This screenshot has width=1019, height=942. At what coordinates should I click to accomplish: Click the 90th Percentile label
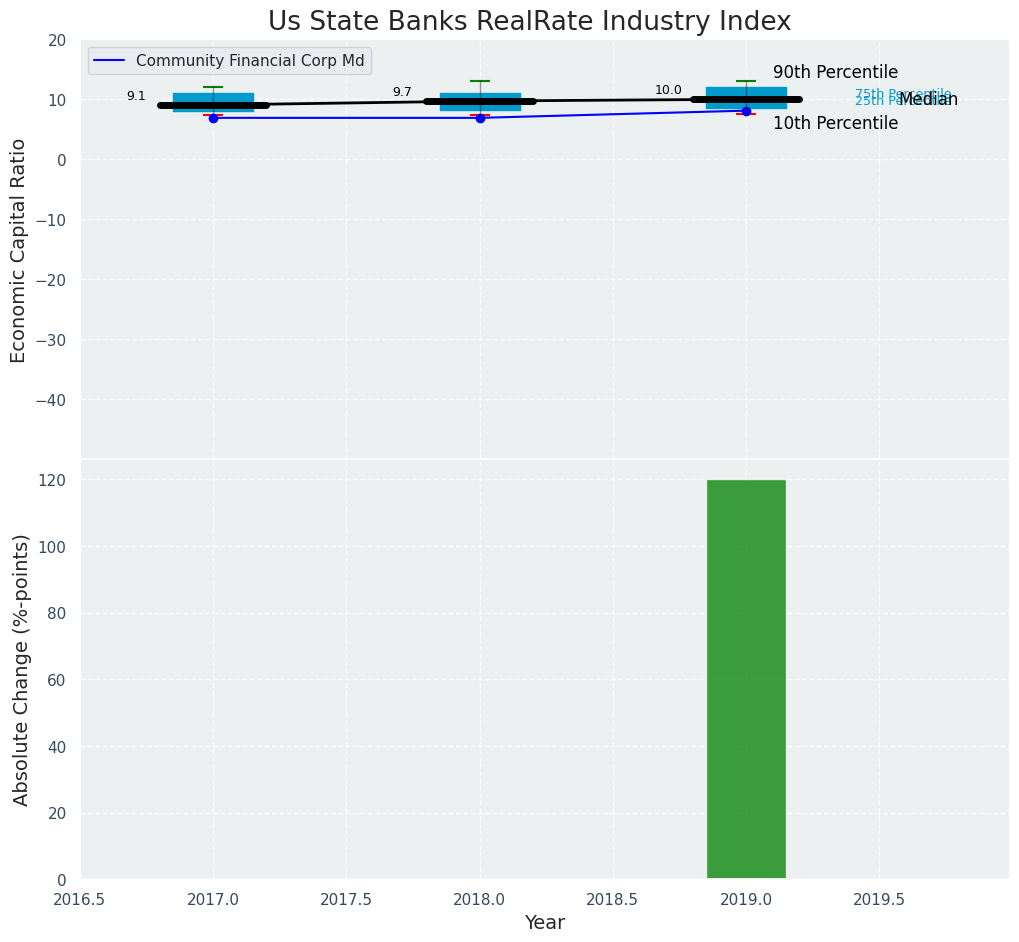pos(835,73)
